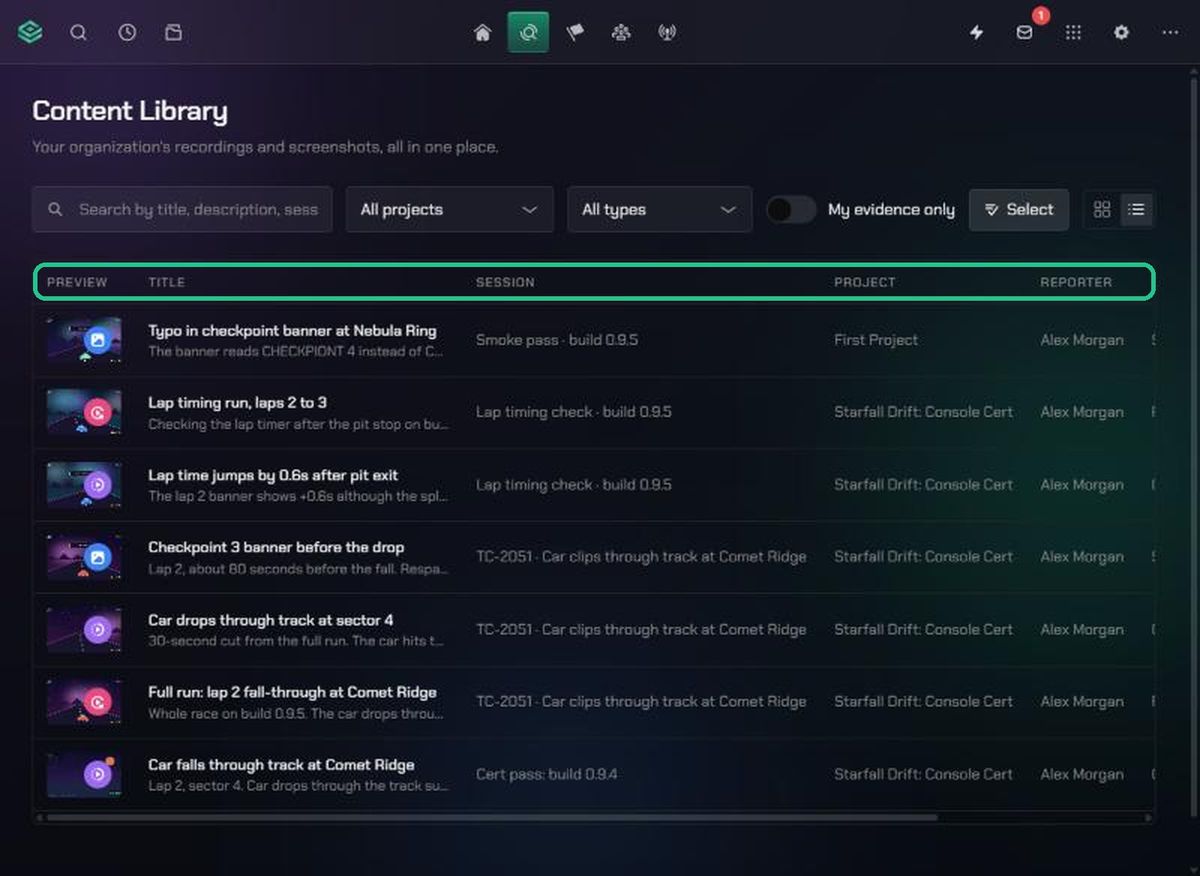Click 'First Project' project cell
Viewport: 1200px width, 876px height.
(876, 340)
